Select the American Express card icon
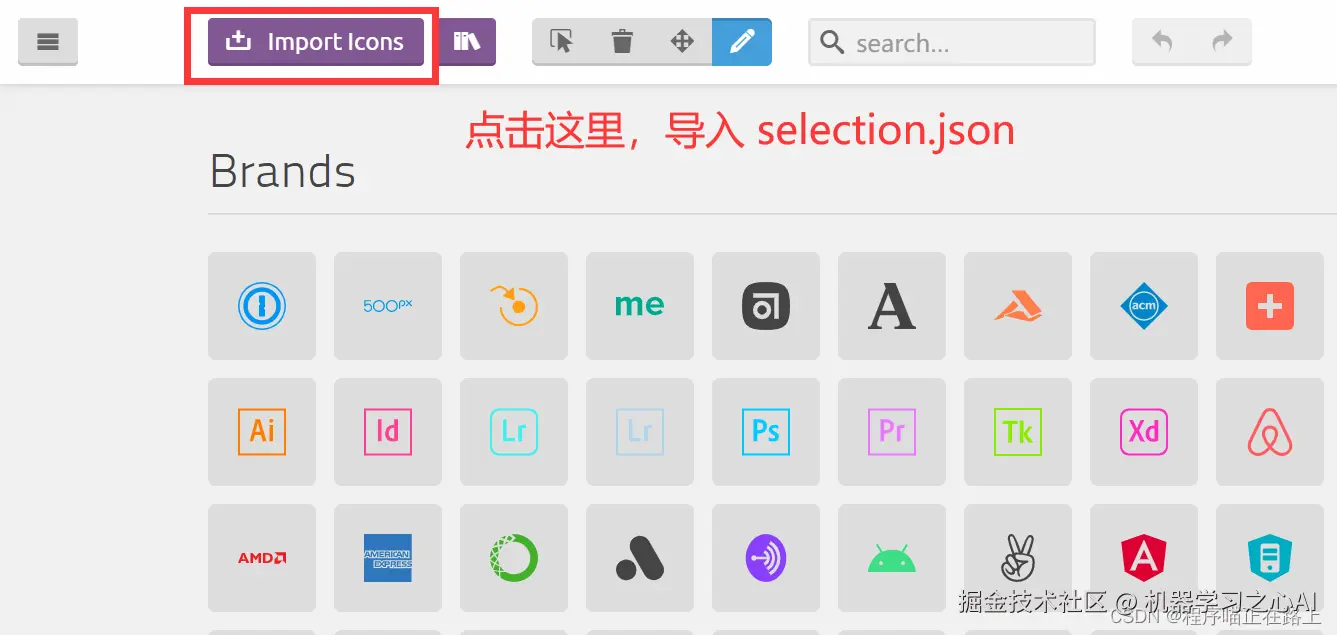Viewport: 1337px width, 635px height. [388, 558]
